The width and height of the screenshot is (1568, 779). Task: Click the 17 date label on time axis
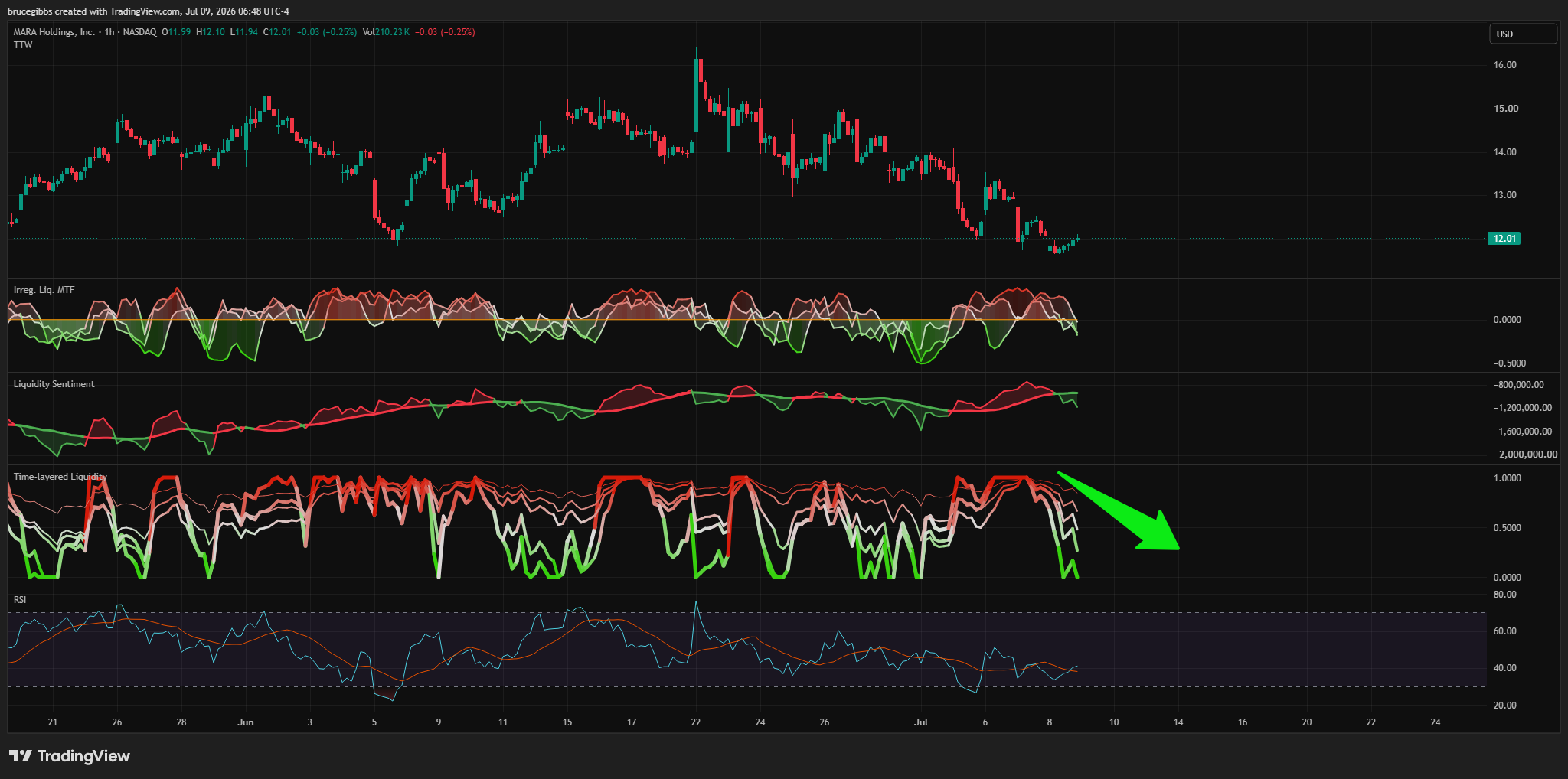pyautogui.click(x=632, y=722)
